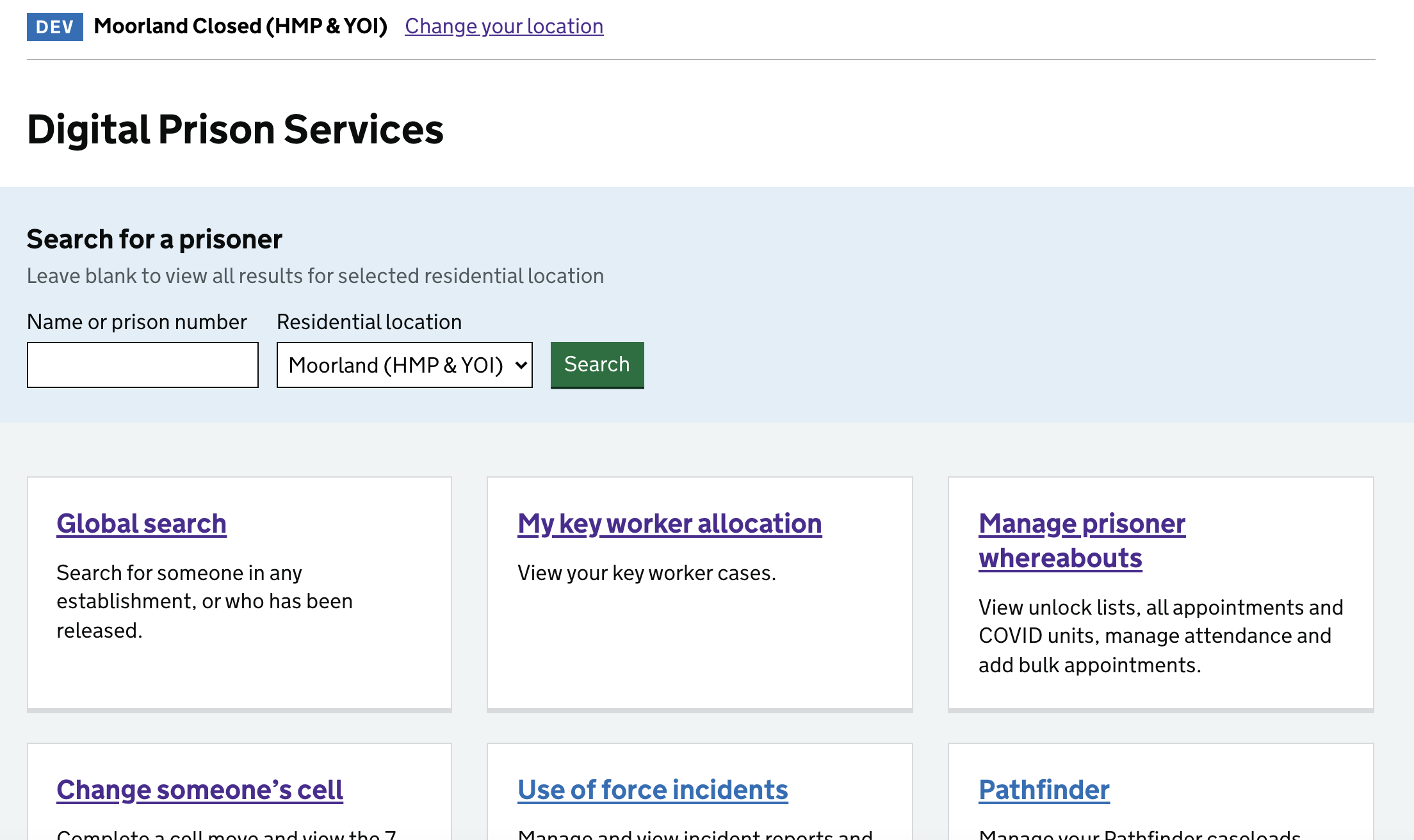The image size is (1414, 840).
Task: Click 'Search for someone in any establishment' description
Action: (x=204, y=602)
